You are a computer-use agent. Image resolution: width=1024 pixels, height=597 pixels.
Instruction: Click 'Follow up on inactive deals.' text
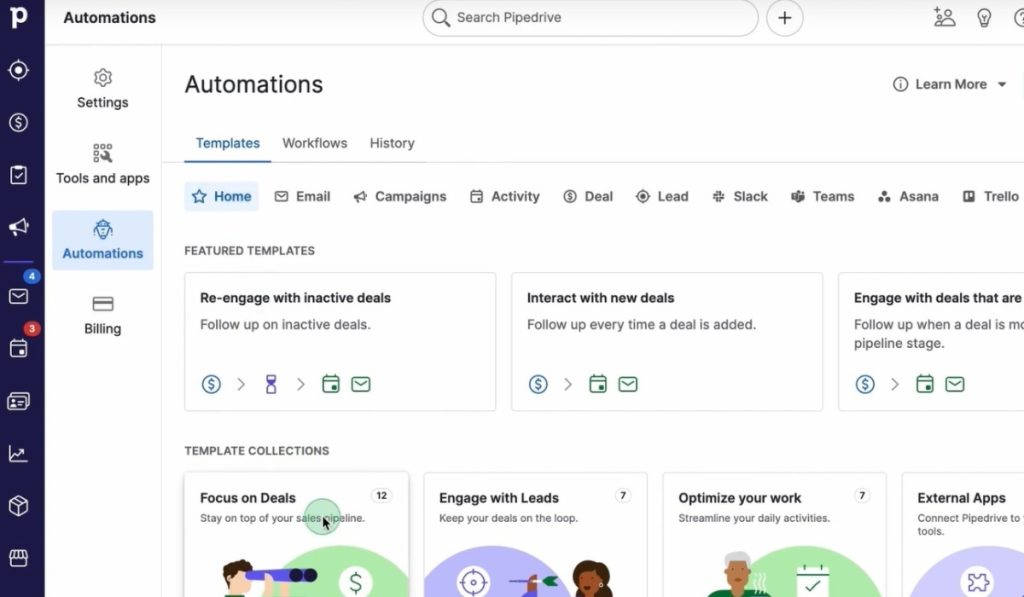click(x=285, y=325)
